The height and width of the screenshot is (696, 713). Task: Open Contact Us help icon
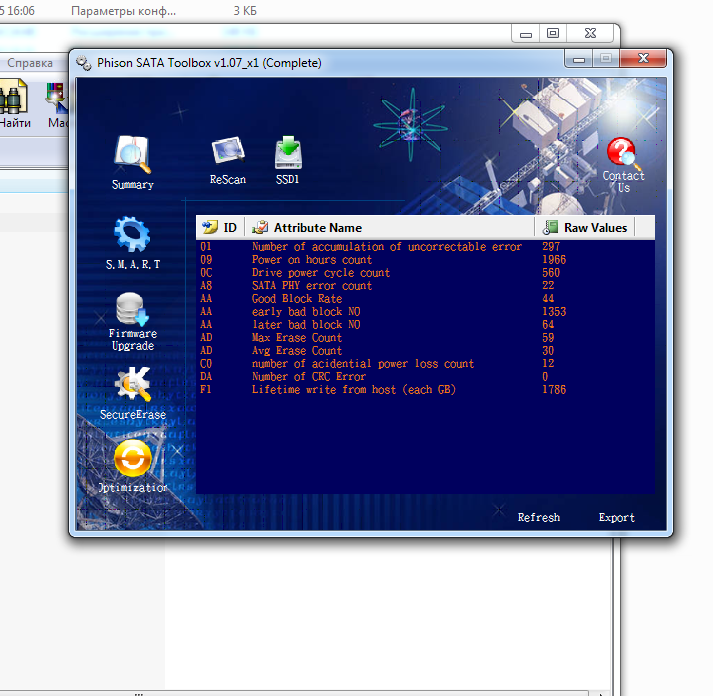[622, 152]
